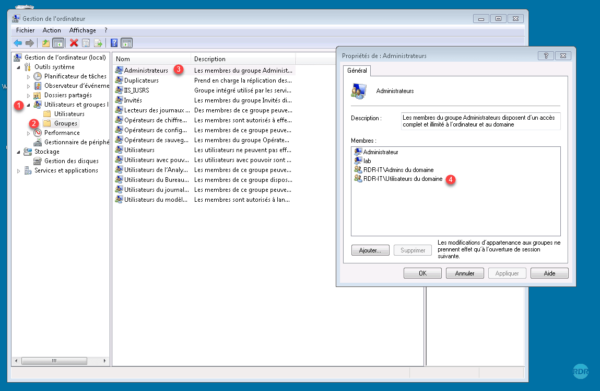Select the IIS_IUSRS group row
Viewport: 600px width, 391px height.
205,90
